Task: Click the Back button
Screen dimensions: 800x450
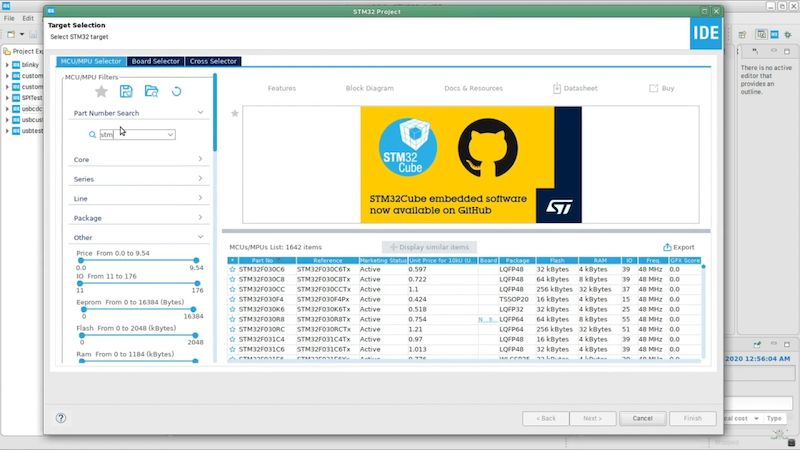Action: [x=545, y=418]
